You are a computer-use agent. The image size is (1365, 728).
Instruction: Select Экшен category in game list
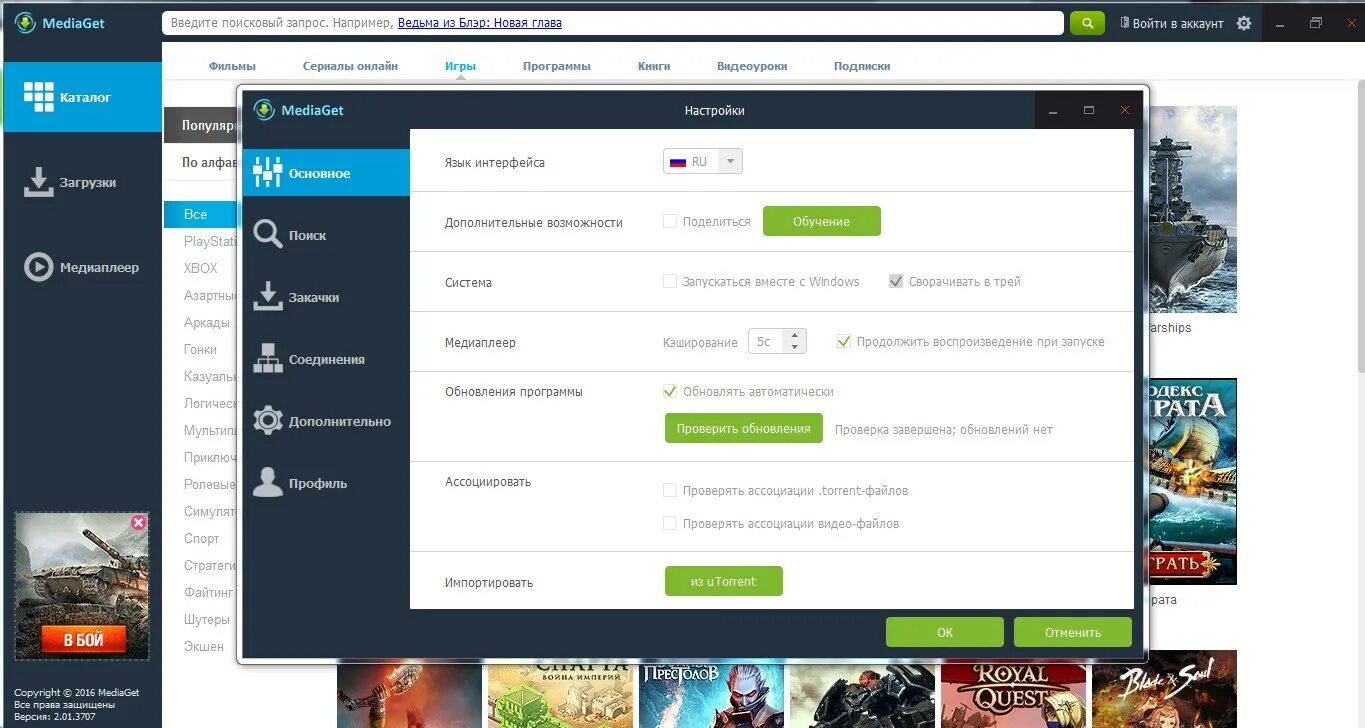pyautogui.click(x=204, y=646)
